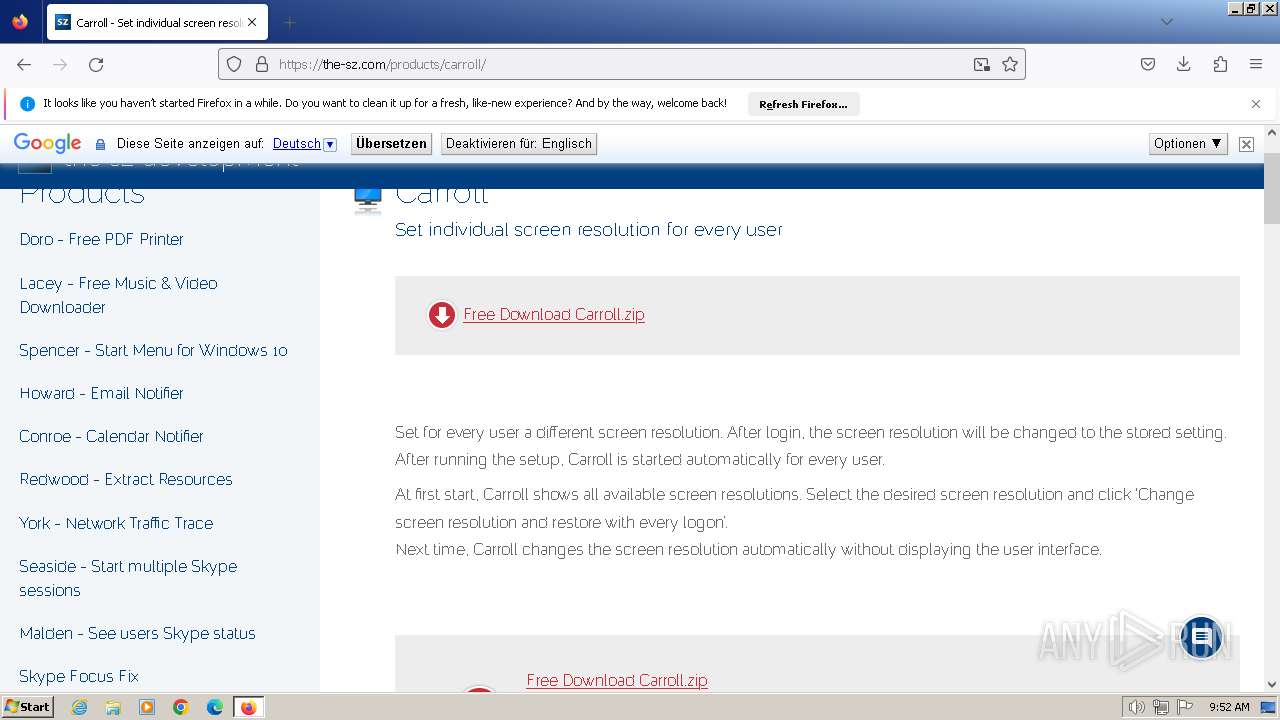Open File Explorer from taskbar

pyautogui.click(x=113, y=707)
